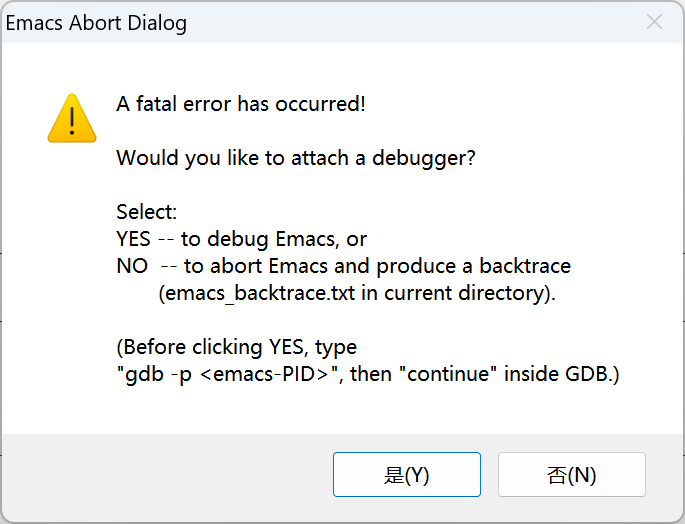Click the "A fatal error has occurred!" message
685x524 pixels.
[x=241, y=104]
